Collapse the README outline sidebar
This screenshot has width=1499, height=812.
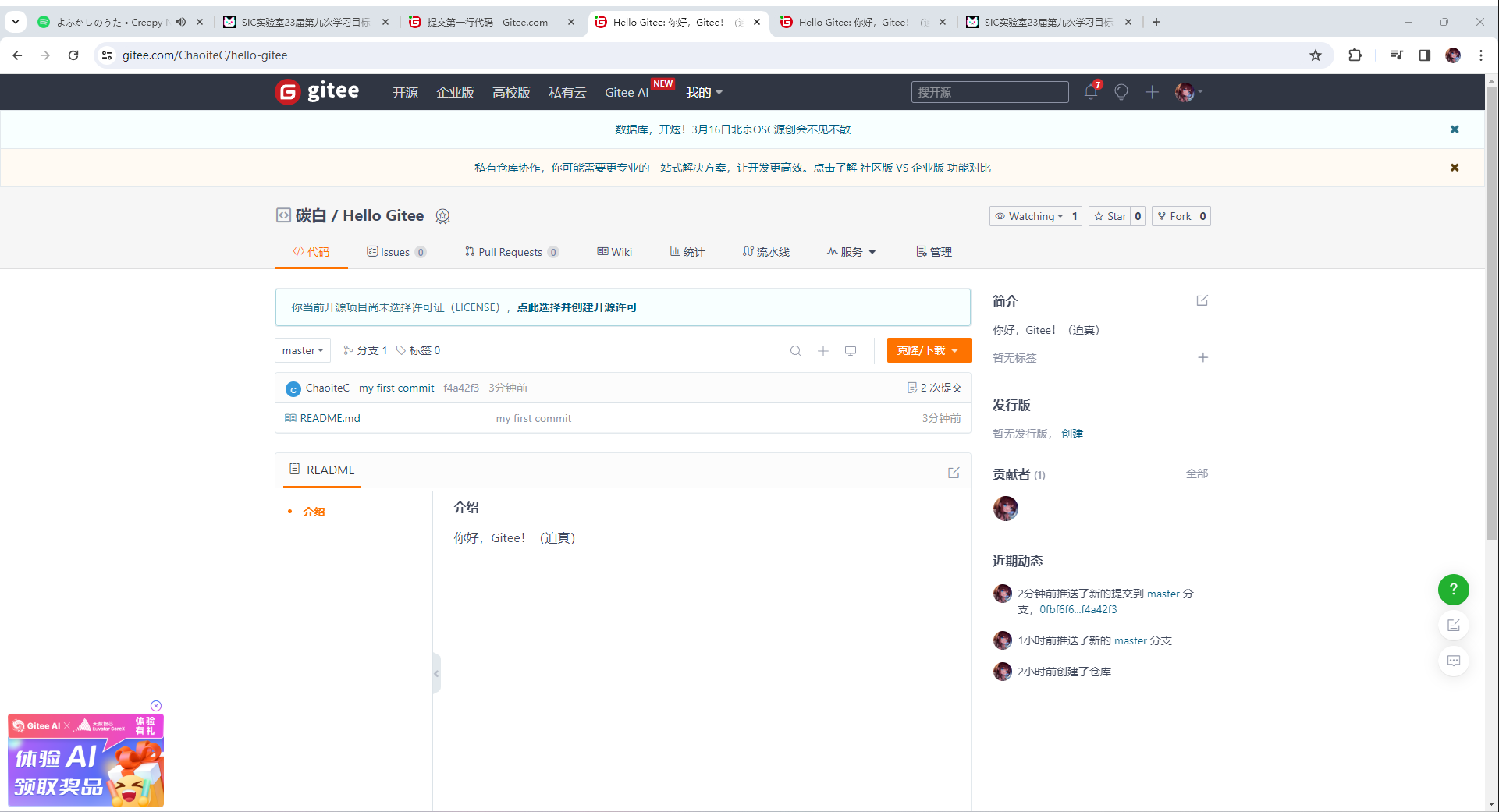436,673
